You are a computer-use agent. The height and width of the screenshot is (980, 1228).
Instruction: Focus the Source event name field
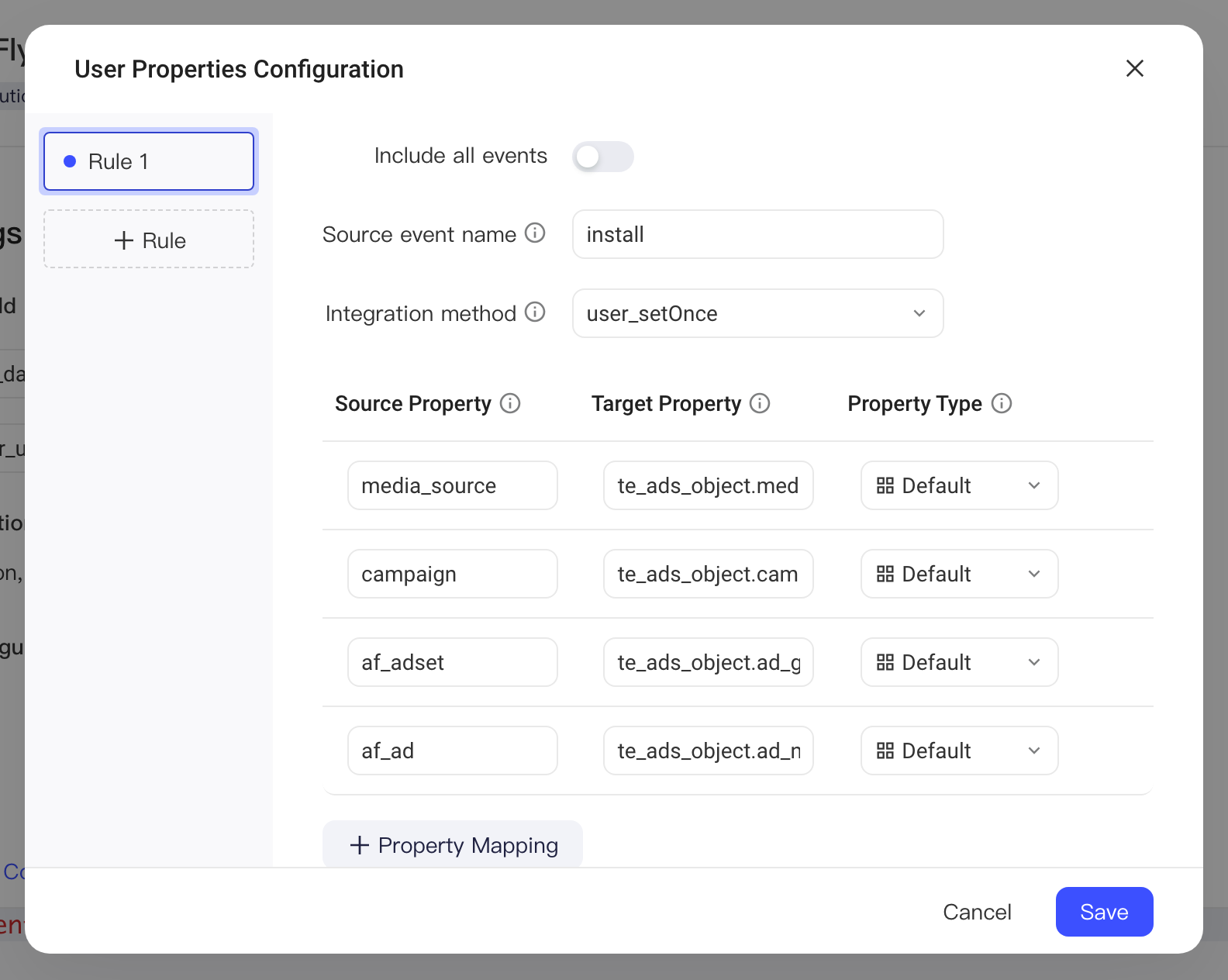757,234
